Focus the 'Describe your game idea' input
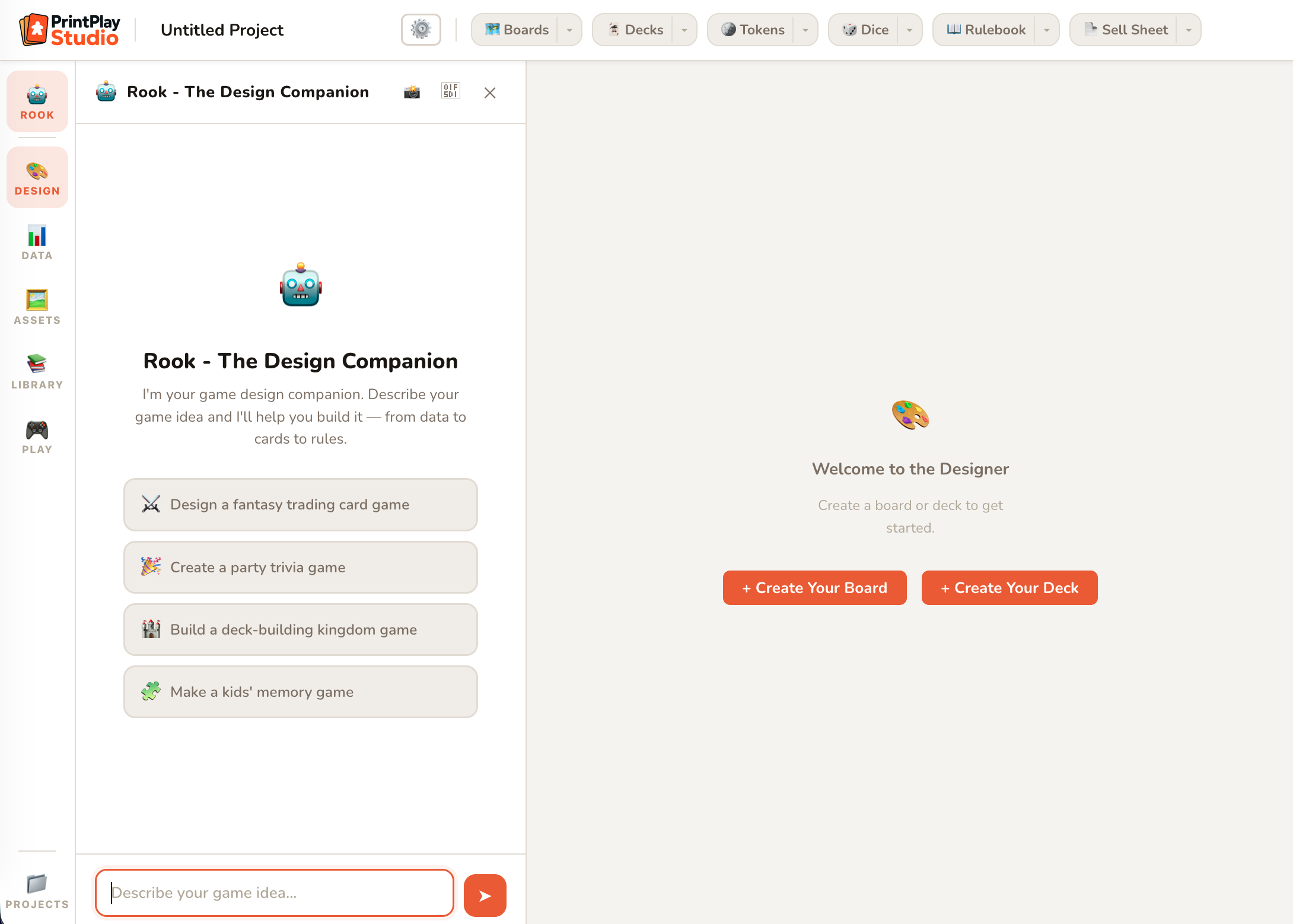Screen dimensions: 1293x924 pyautogui.click(x=275, y=893)
